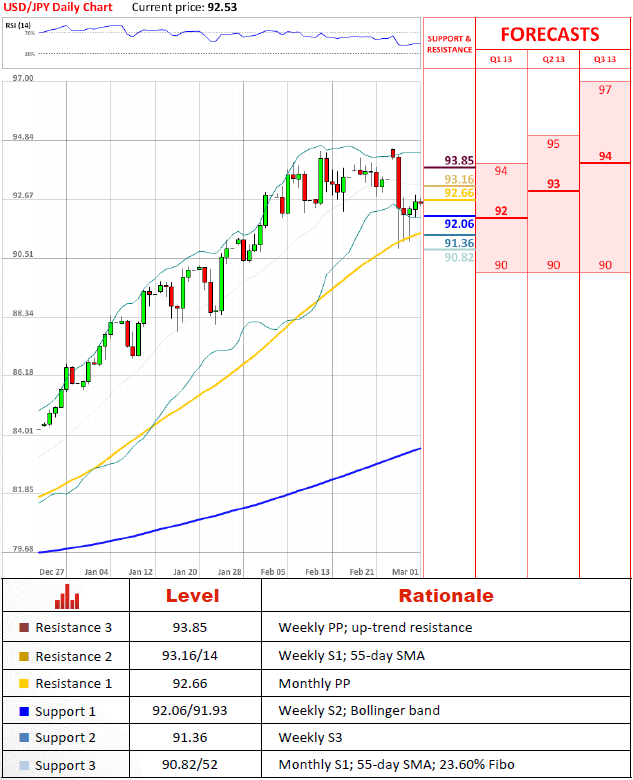Screen dimensions: 633x780
Task: Click the Support 2 row label
Action: pyautogui.click(x=65, y=738)
